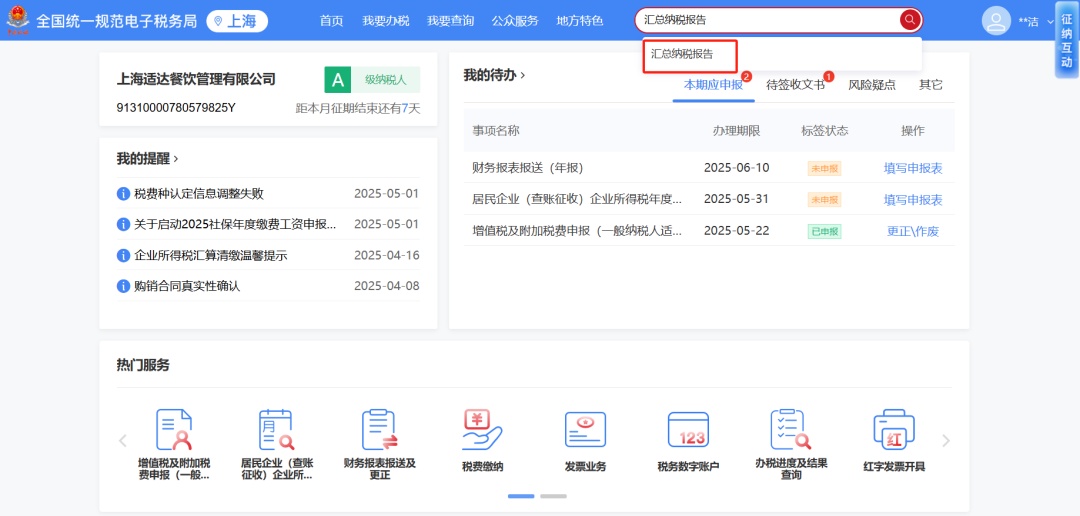The image size is (1080, 516).
Task: Open reminder 企业所得税汇算清缴温馨提示
Action: point(211,256)
